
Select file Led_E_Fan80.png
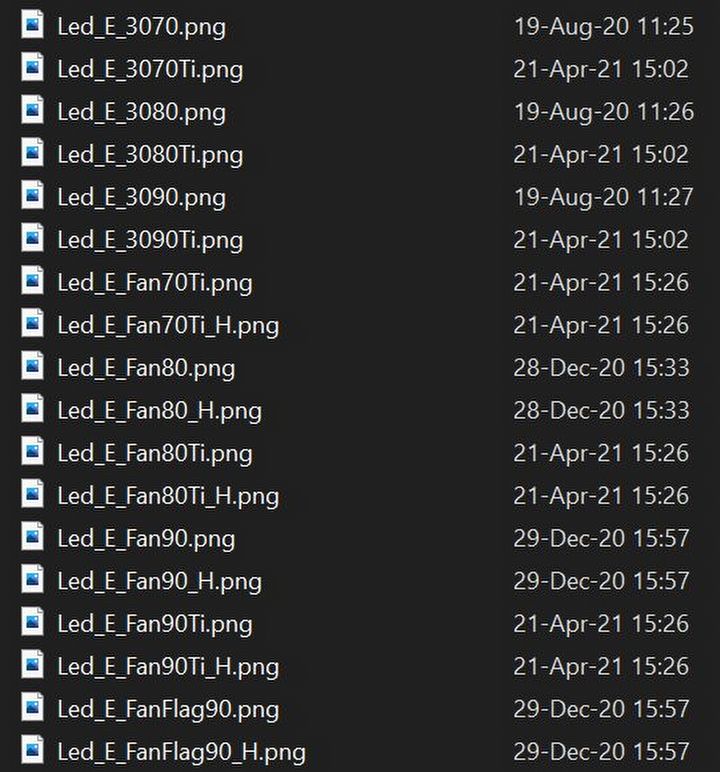146,369
